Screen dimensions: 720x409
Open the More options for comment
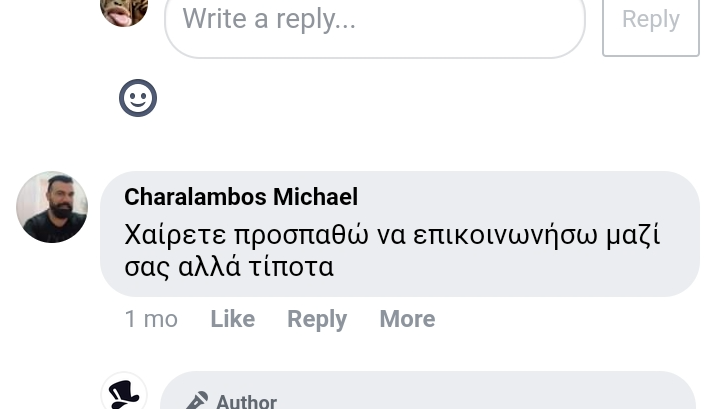point(407,319)
